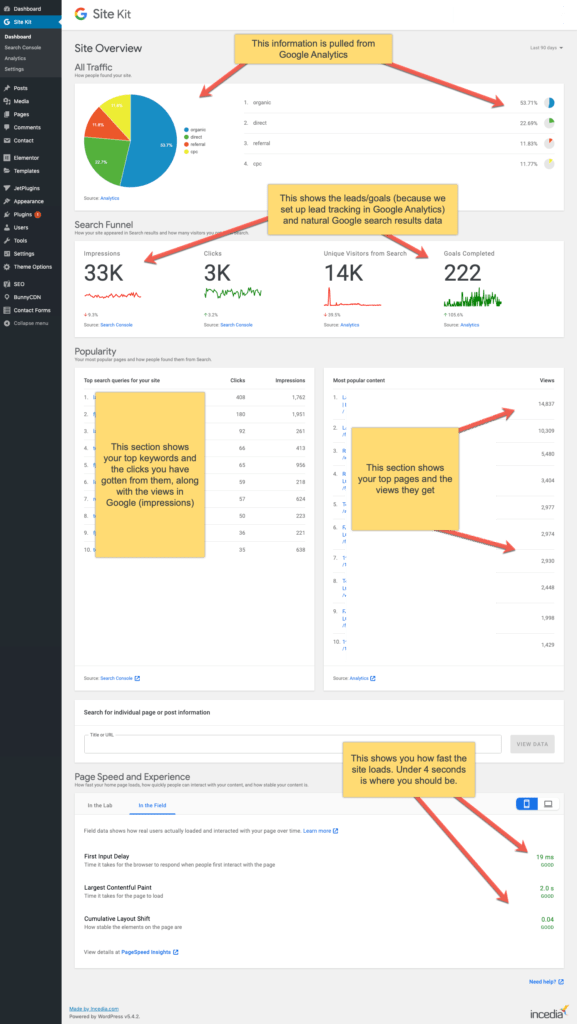Open Elementor icon in sidebar
The height and width of the screenshot is (1024, 577).
(7, 157)
